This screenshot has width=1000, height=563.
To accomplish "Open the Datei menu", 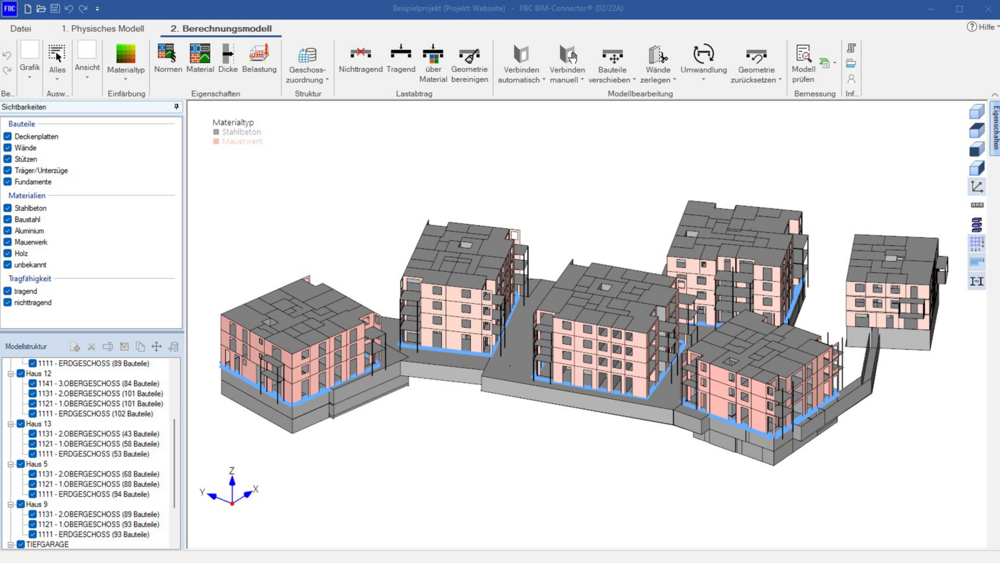I will click(x=21, y=29).
